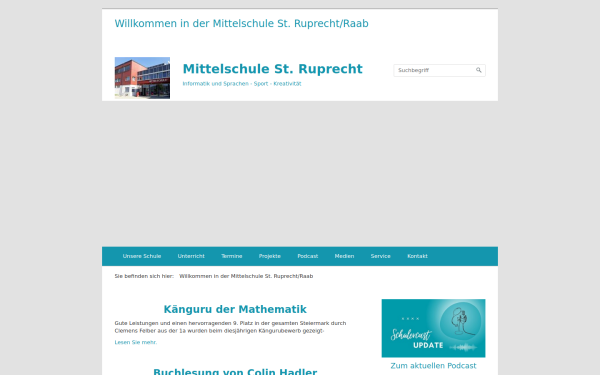Open the Termine menu item
Screen dimensions: 600x375
pos(232,256)
